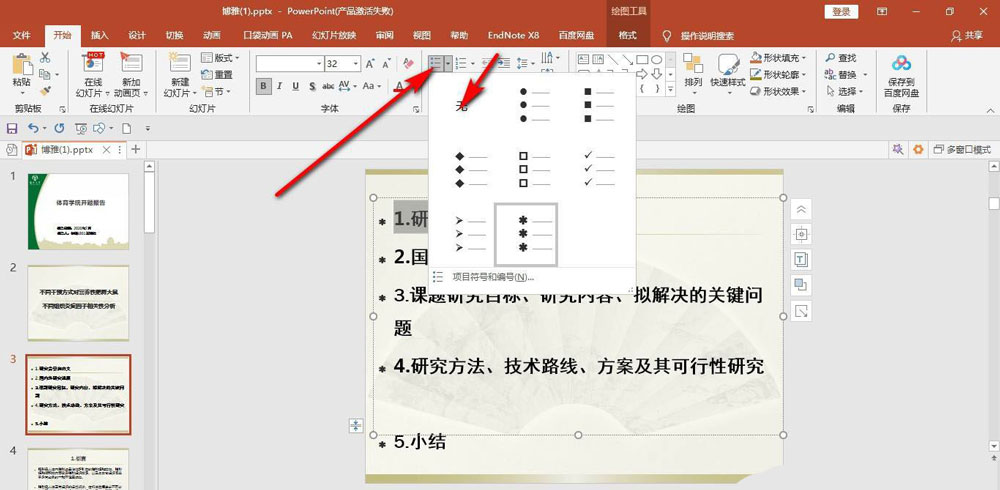Select the oval shape in shapes gallery
Screen dimensions: 1000x490
(x=656, y=59)
